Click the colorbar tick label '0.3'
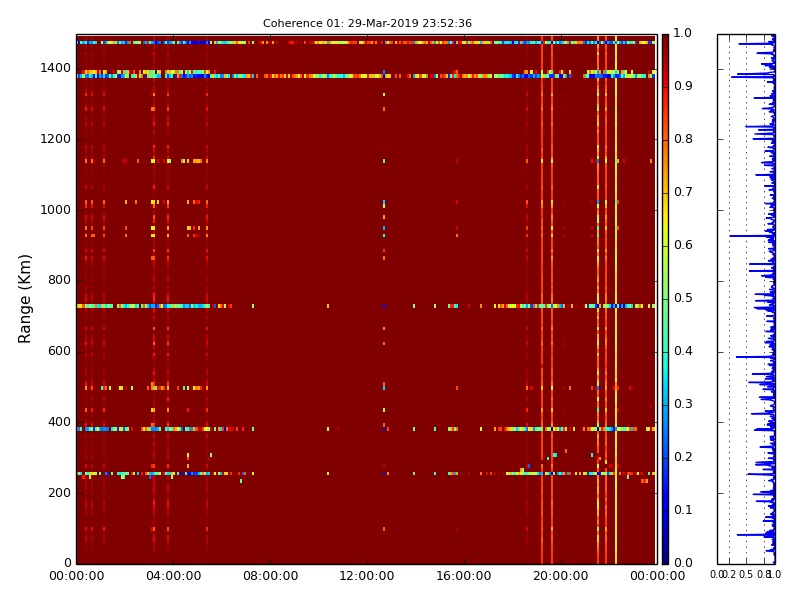Image resolution: width=800 pixels, height=600 pixels. [x=683, y=404]
